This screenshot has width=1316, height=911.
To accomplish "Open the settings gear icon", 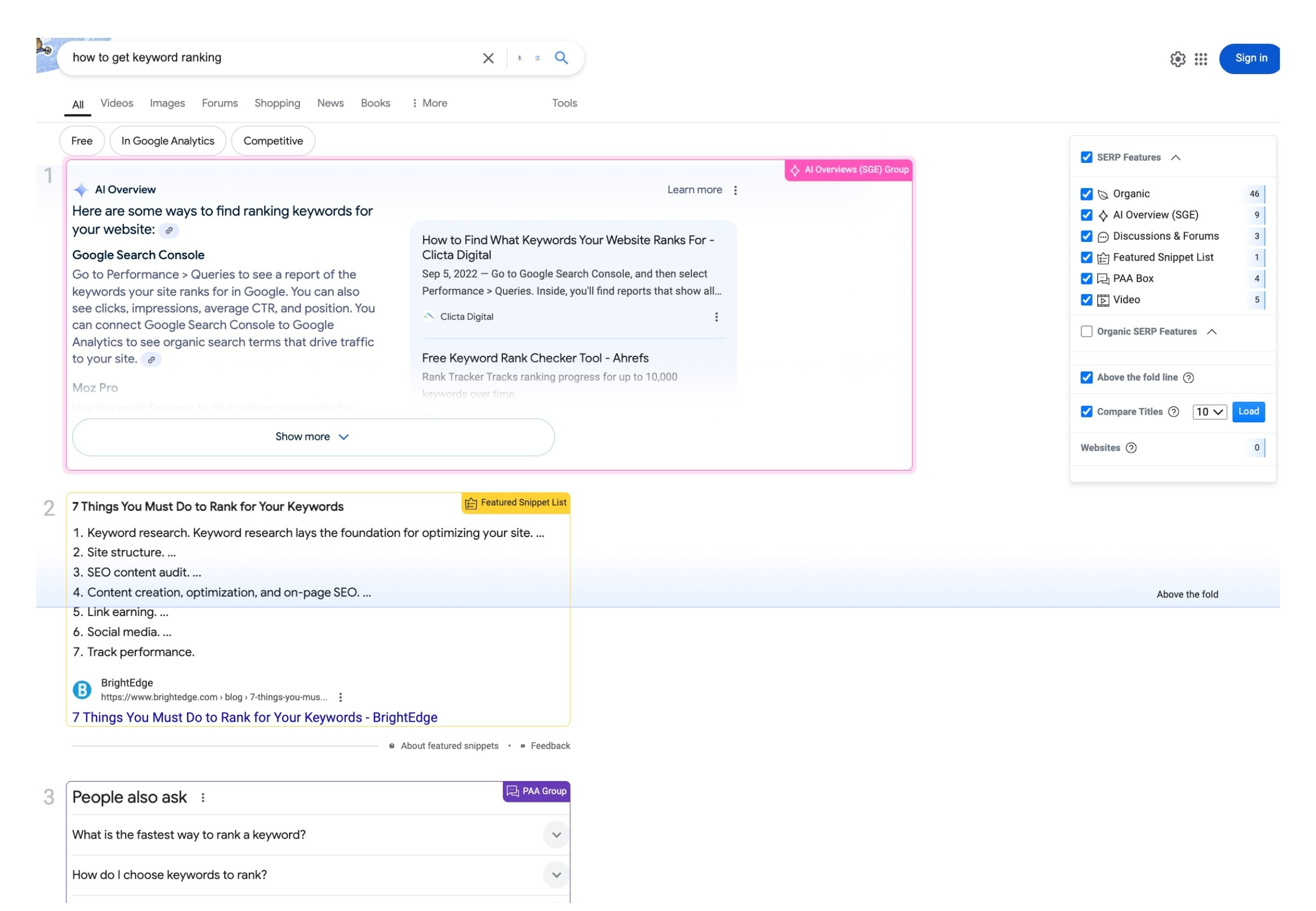I will click(1177, 59).
